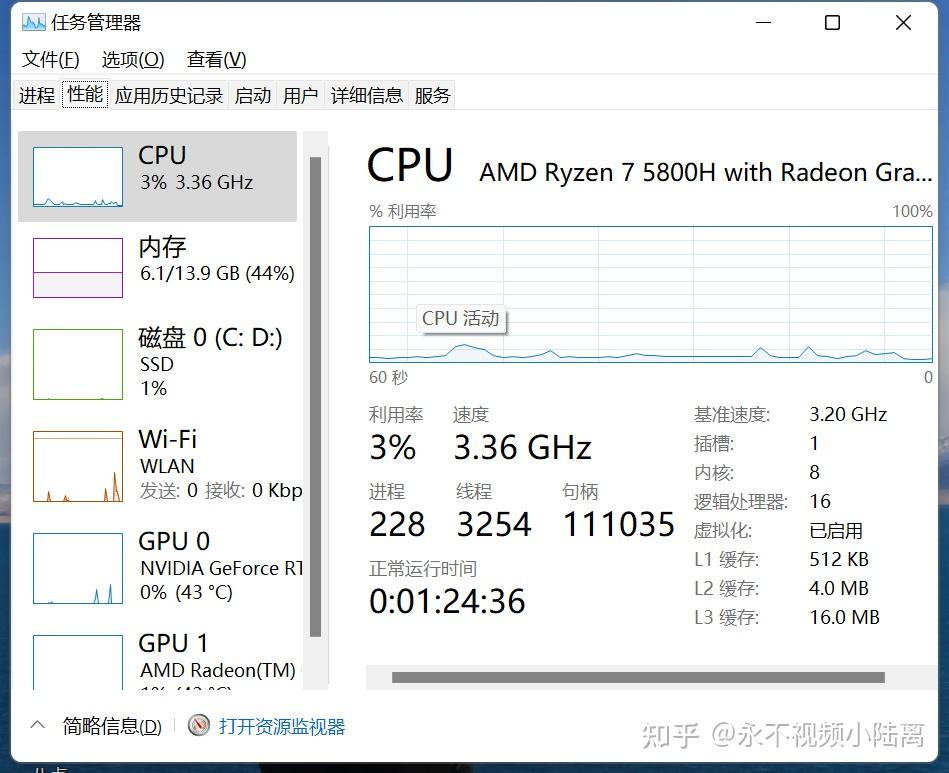Image resolution: width=949 pixels, height=773 pixels.
Task: Maximize the Task Manager window
Action: click(832, 23)
